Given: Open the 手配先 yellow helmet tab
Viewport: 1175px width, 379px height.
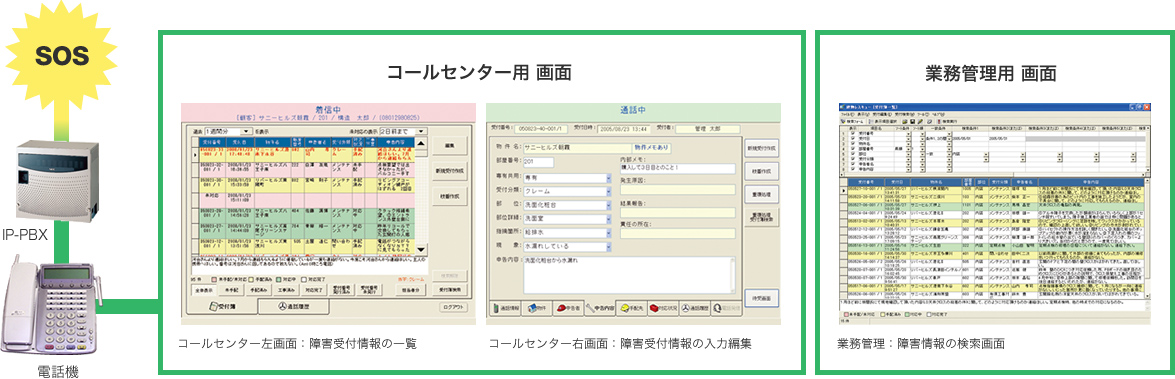Looking at the screenshot, I should tap(632, 309).
